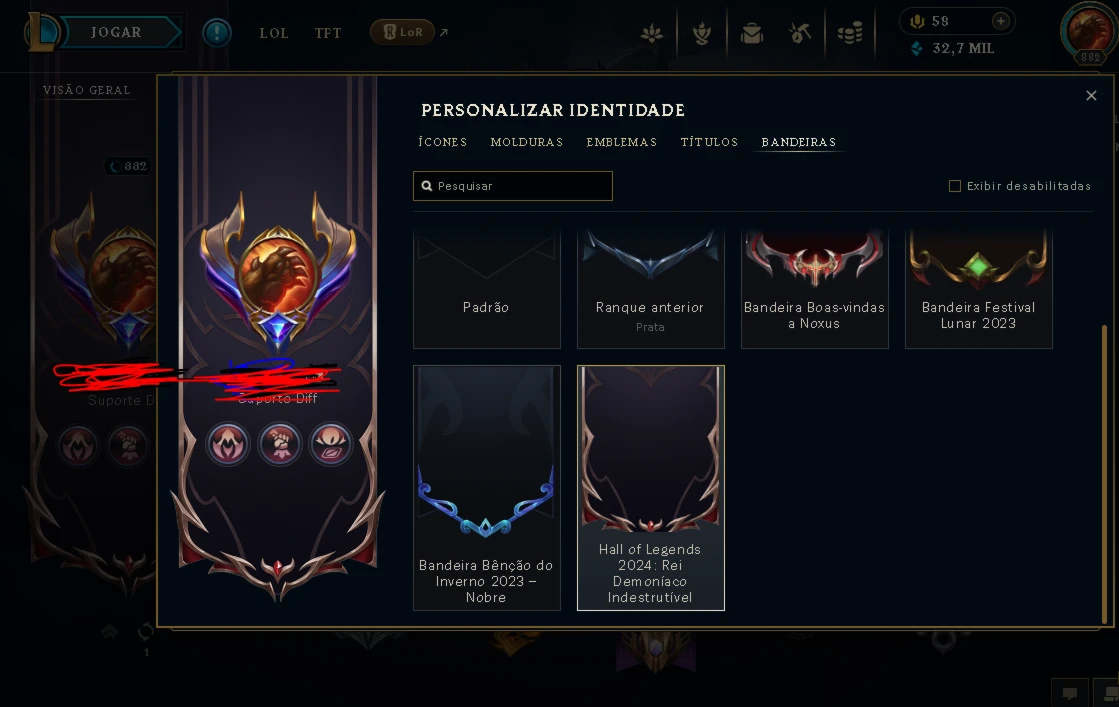Switch to the Ícones tab
Viewport: 1119px width, 707px height.
click(x=442, y=142)
